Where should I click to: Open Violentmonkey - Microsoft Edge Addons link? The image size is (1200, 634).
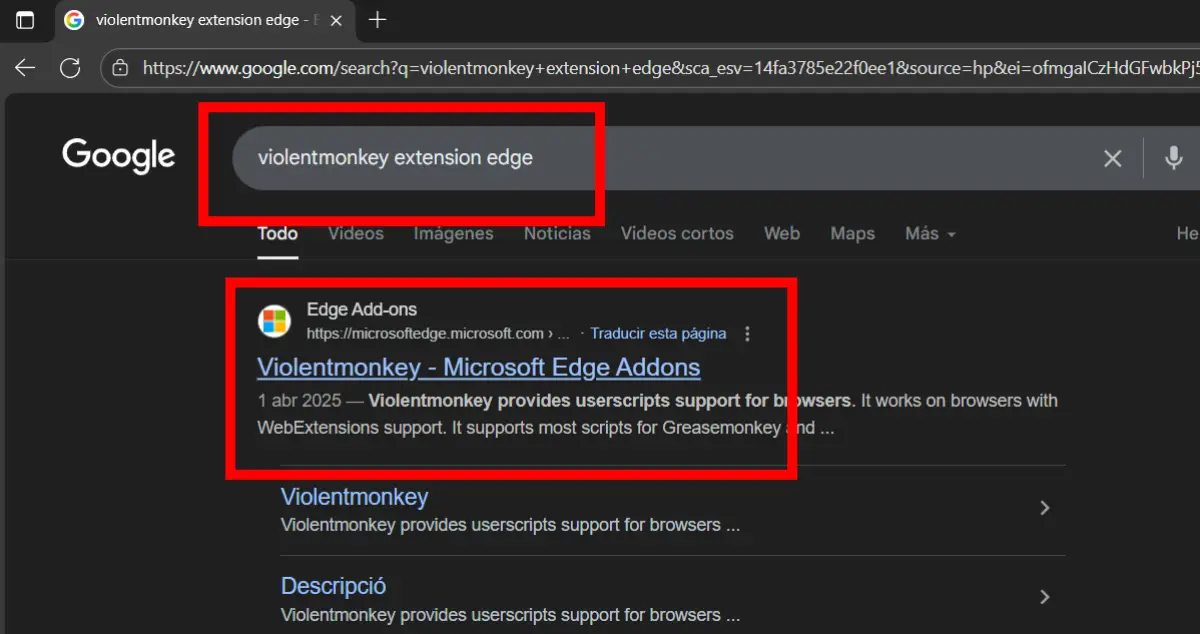click(478, 367)
